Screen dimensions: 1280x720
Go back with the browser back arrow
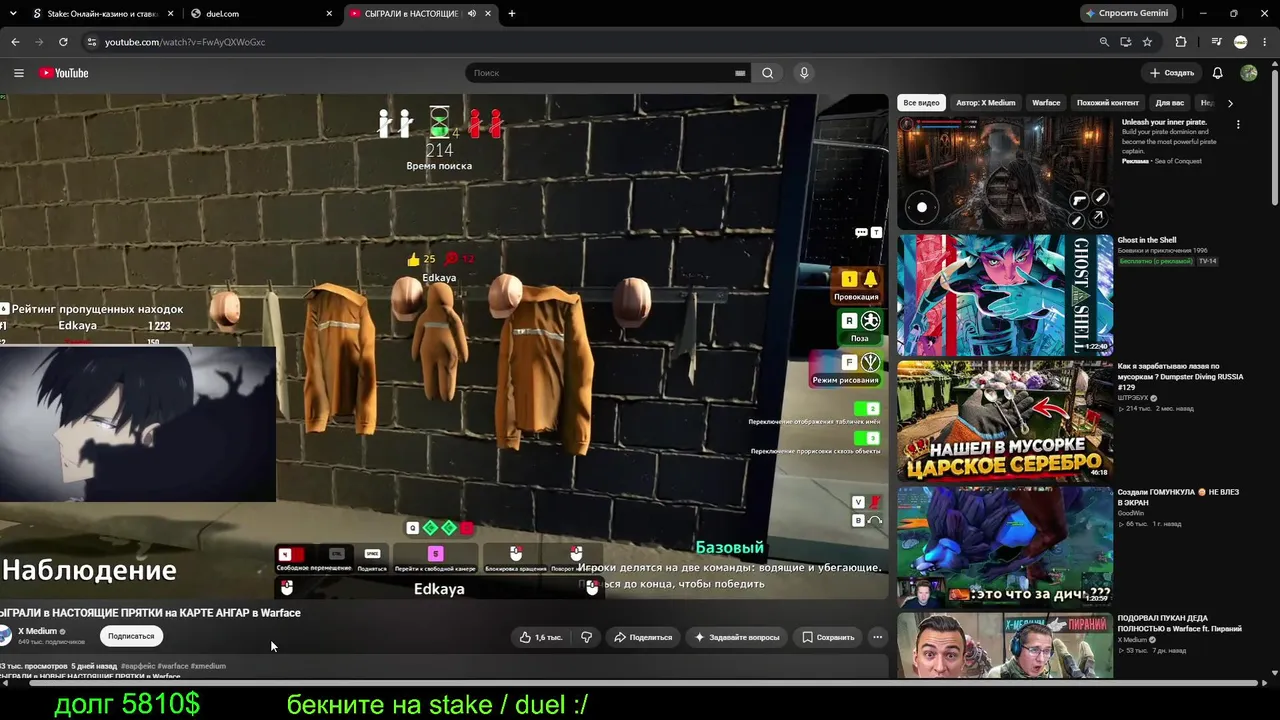click(x=15, y=42)
